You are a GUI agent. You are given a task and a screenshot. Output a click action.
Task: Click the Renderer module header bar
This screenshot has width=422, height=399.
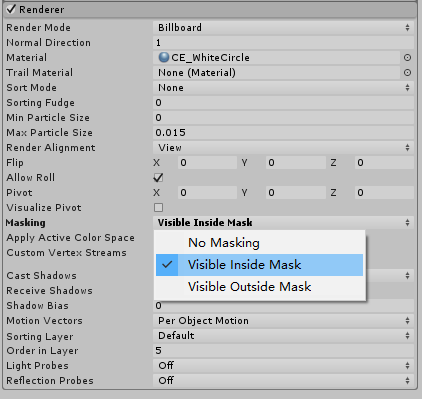[x=210, y=9]
